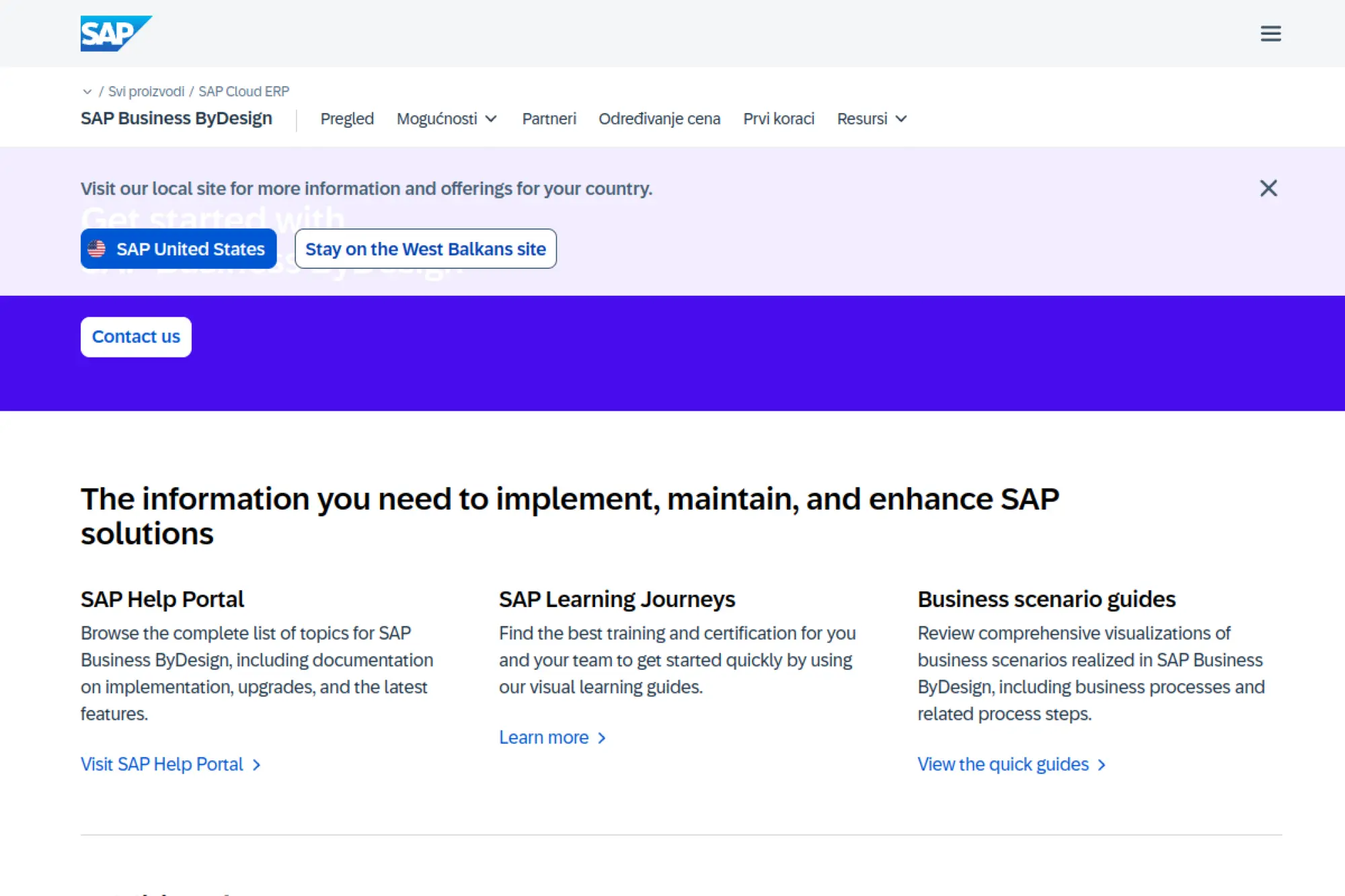Choose Stay on the West Balkans site

coord(425,249)
